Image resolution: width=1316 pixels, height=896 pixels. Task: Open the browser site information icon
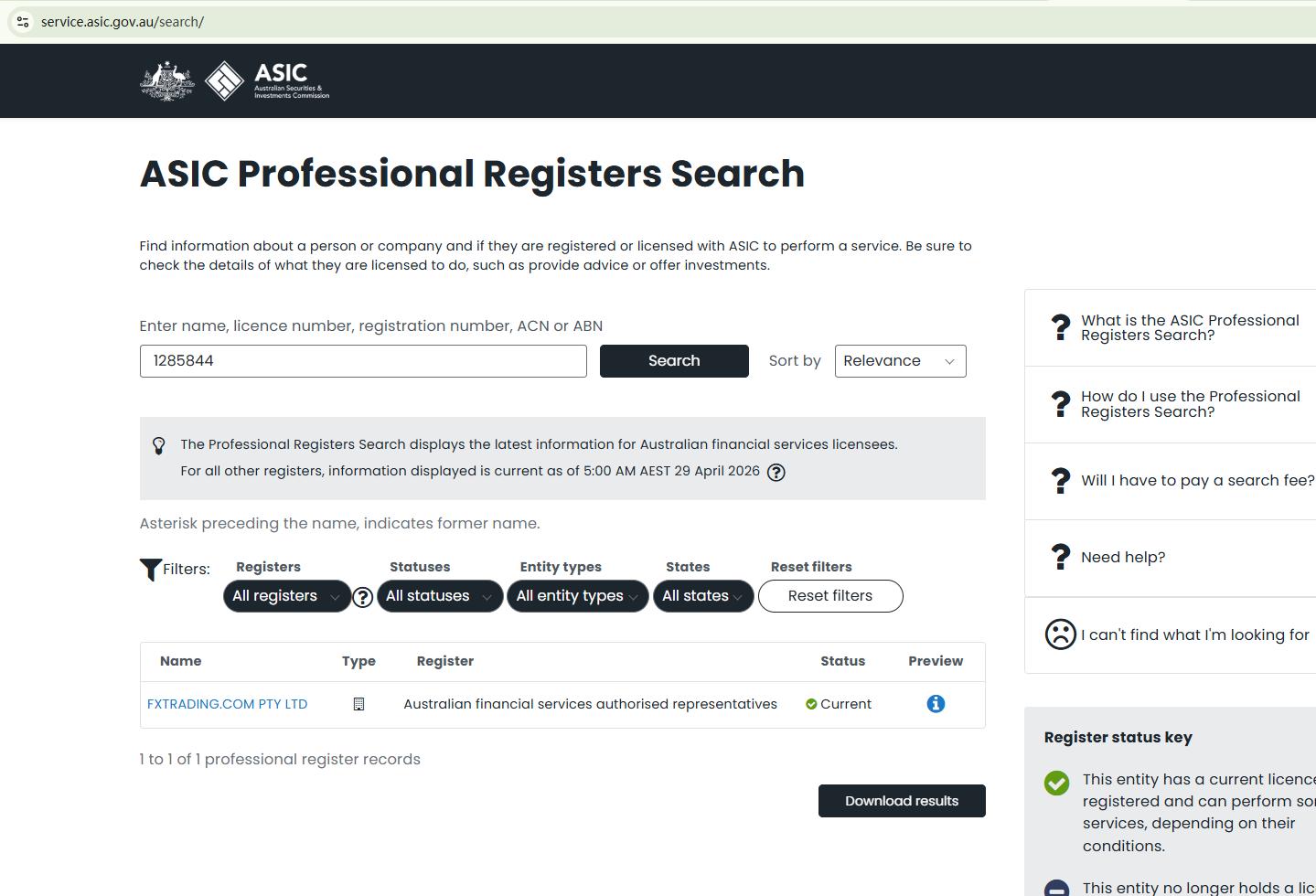pos(23,21)
